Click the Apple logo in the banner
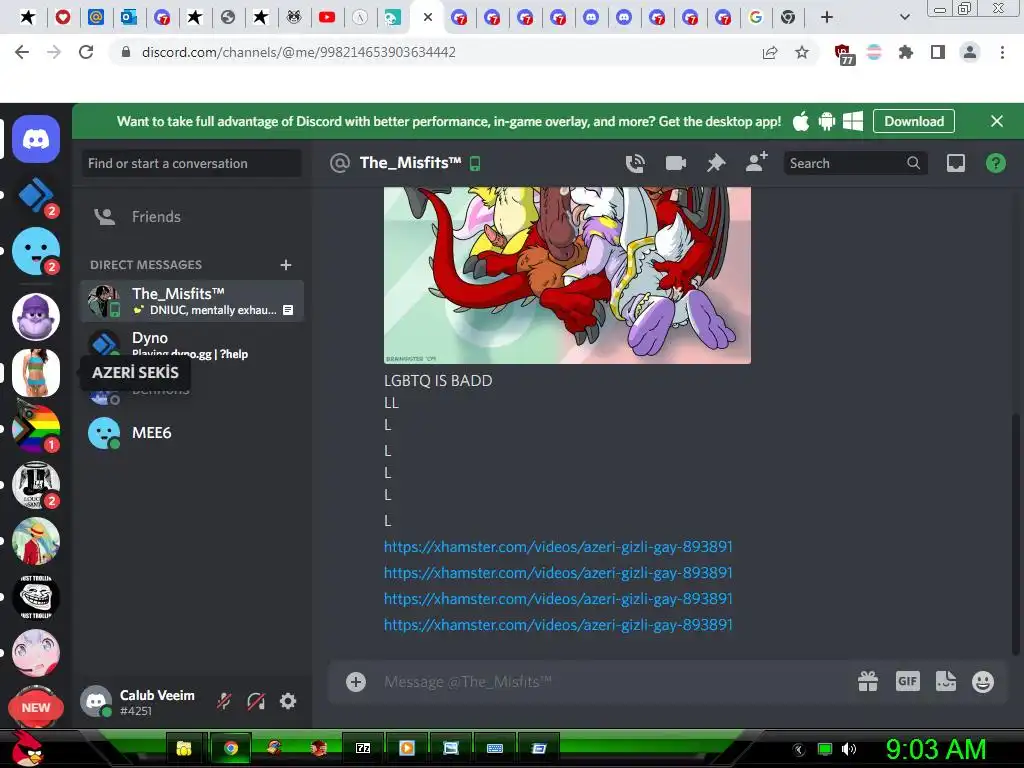The image size is (1024, 768). coord(801,121)
